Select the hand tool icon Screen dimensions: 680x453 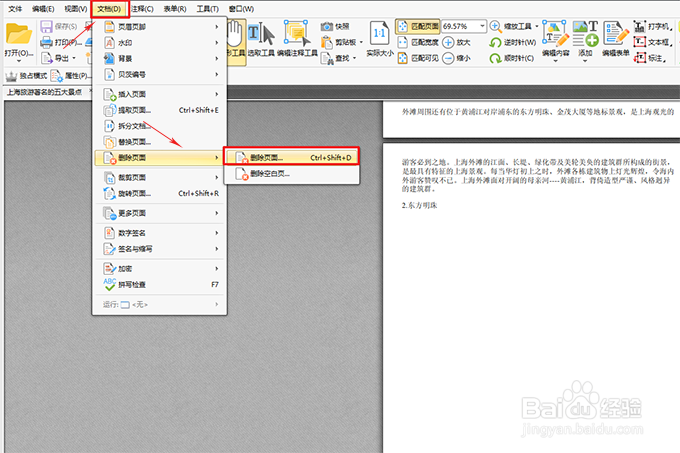235,33
